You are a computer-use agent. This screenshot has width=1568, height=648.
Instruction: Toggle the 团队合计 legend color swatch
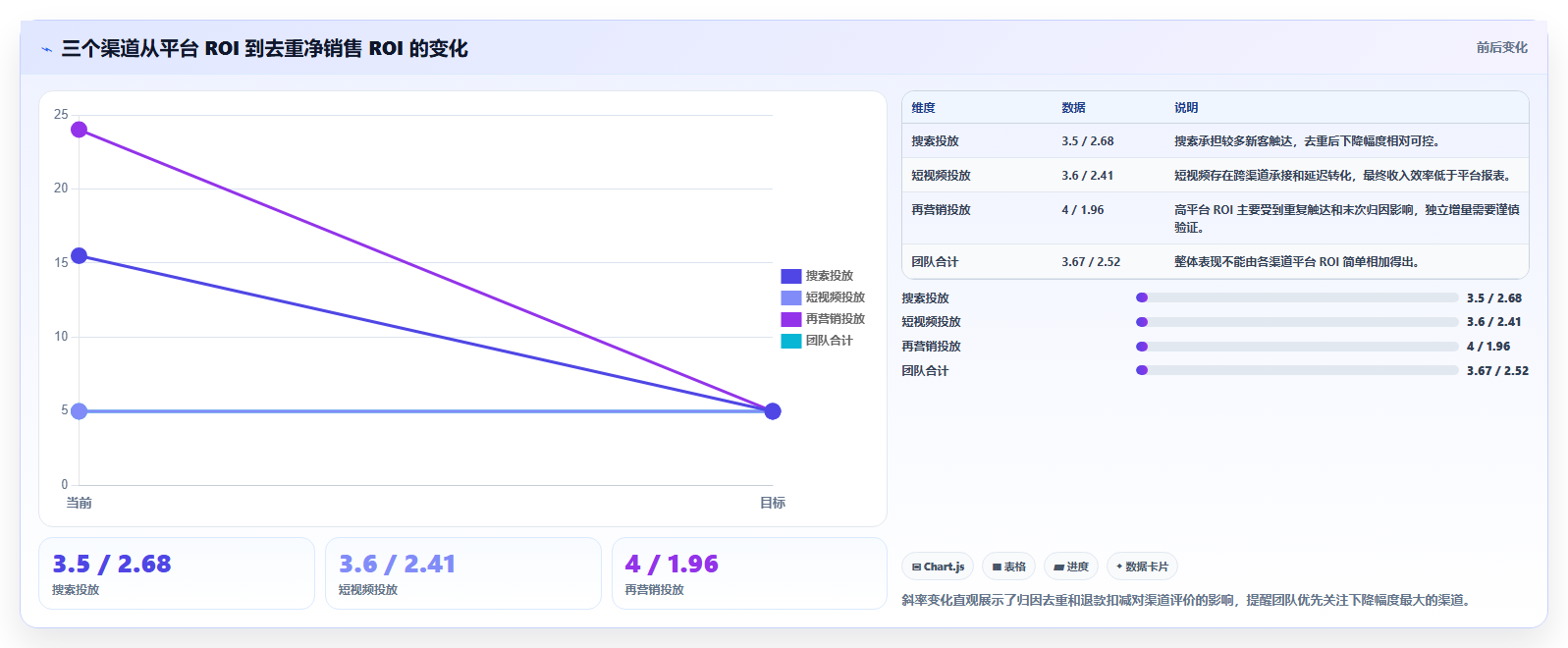tap(790, 341)
